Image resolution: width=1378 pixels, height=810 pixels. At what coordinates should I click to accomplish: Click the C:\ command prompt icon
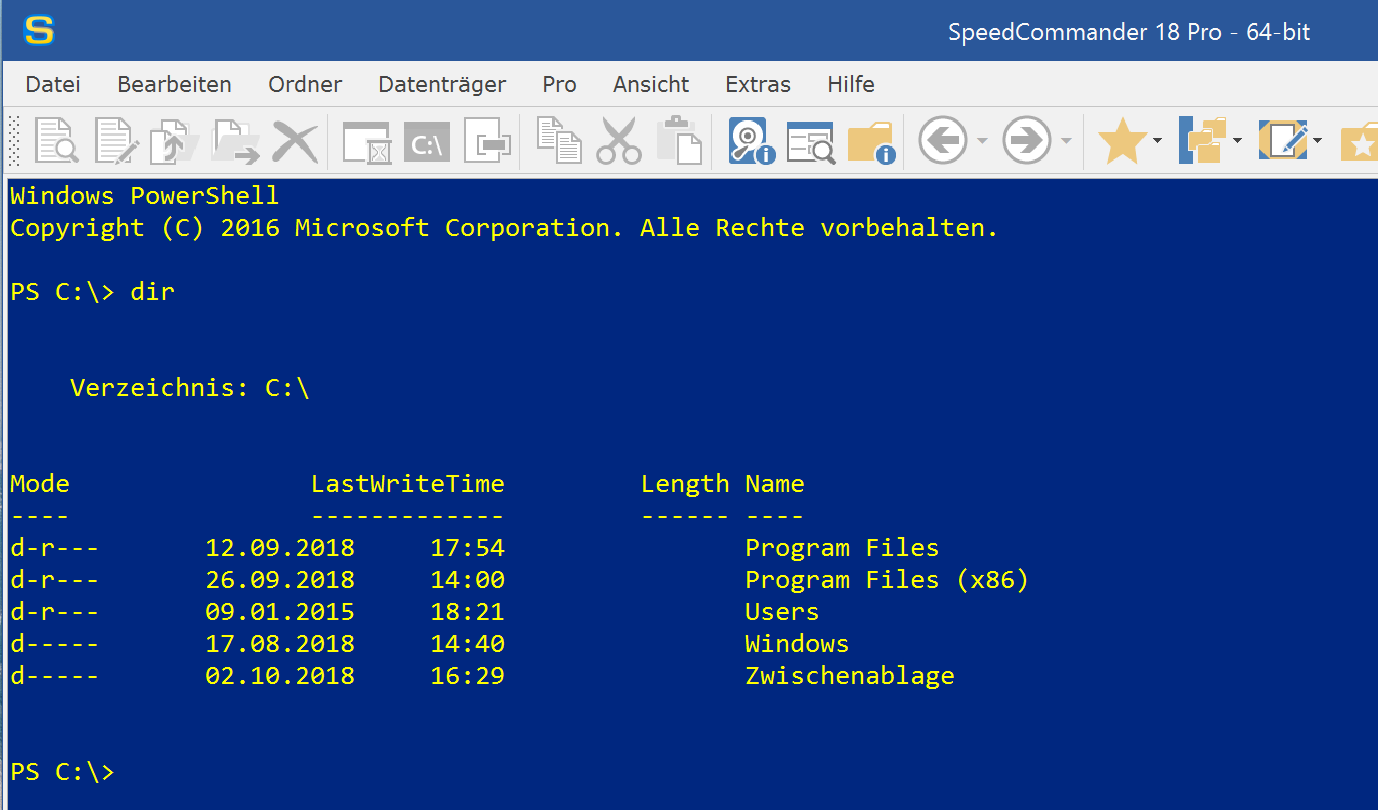click(427, 143)
